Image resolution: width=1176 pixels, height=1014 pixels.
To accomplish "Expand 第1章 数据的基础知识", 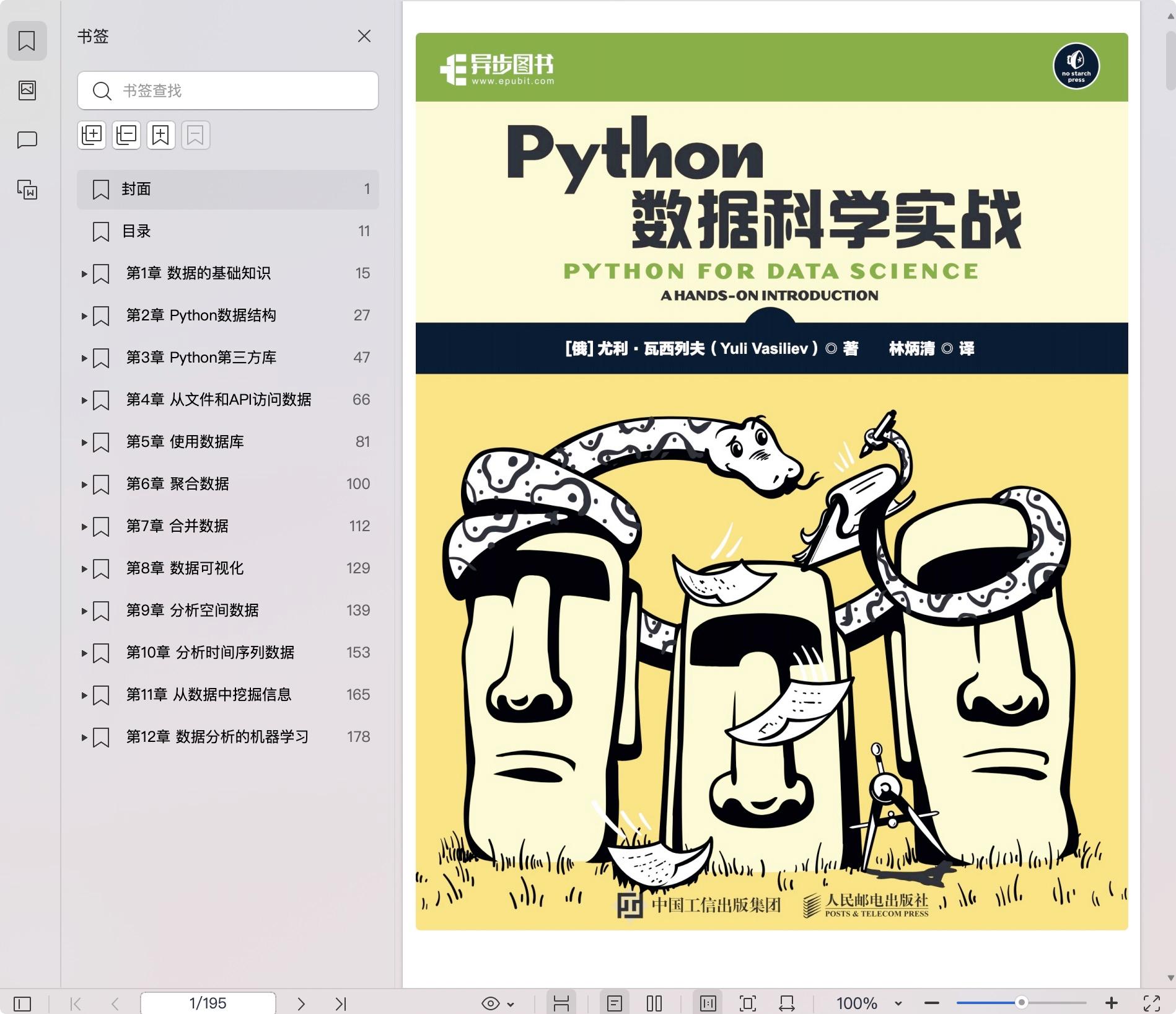I will tap(84, 273).
